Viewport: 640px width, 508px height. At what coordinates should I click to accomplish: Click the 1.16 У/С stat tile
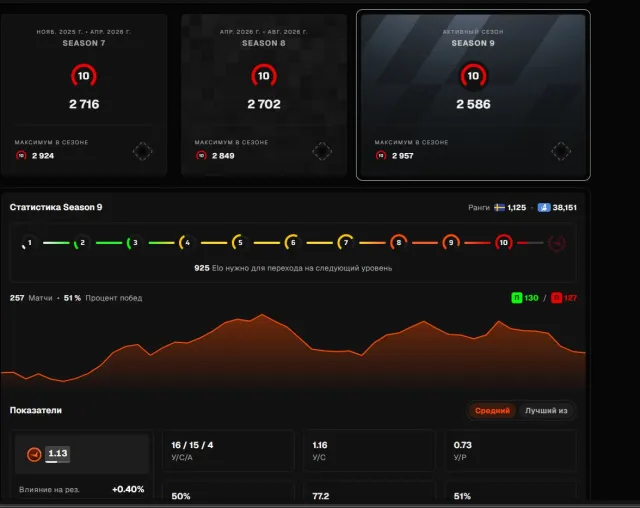click(x=369, y=450)
